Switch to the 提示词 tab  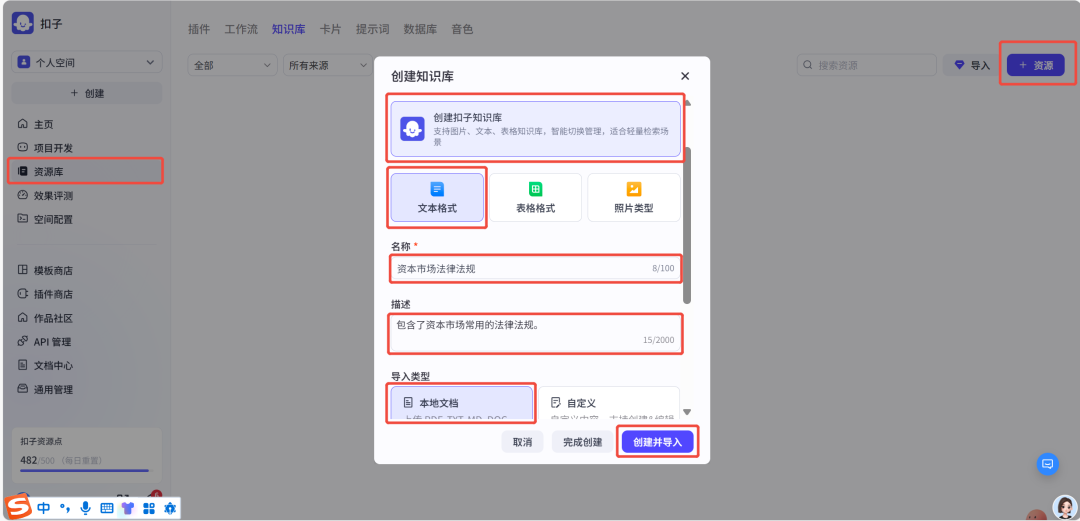pos(373,29)
